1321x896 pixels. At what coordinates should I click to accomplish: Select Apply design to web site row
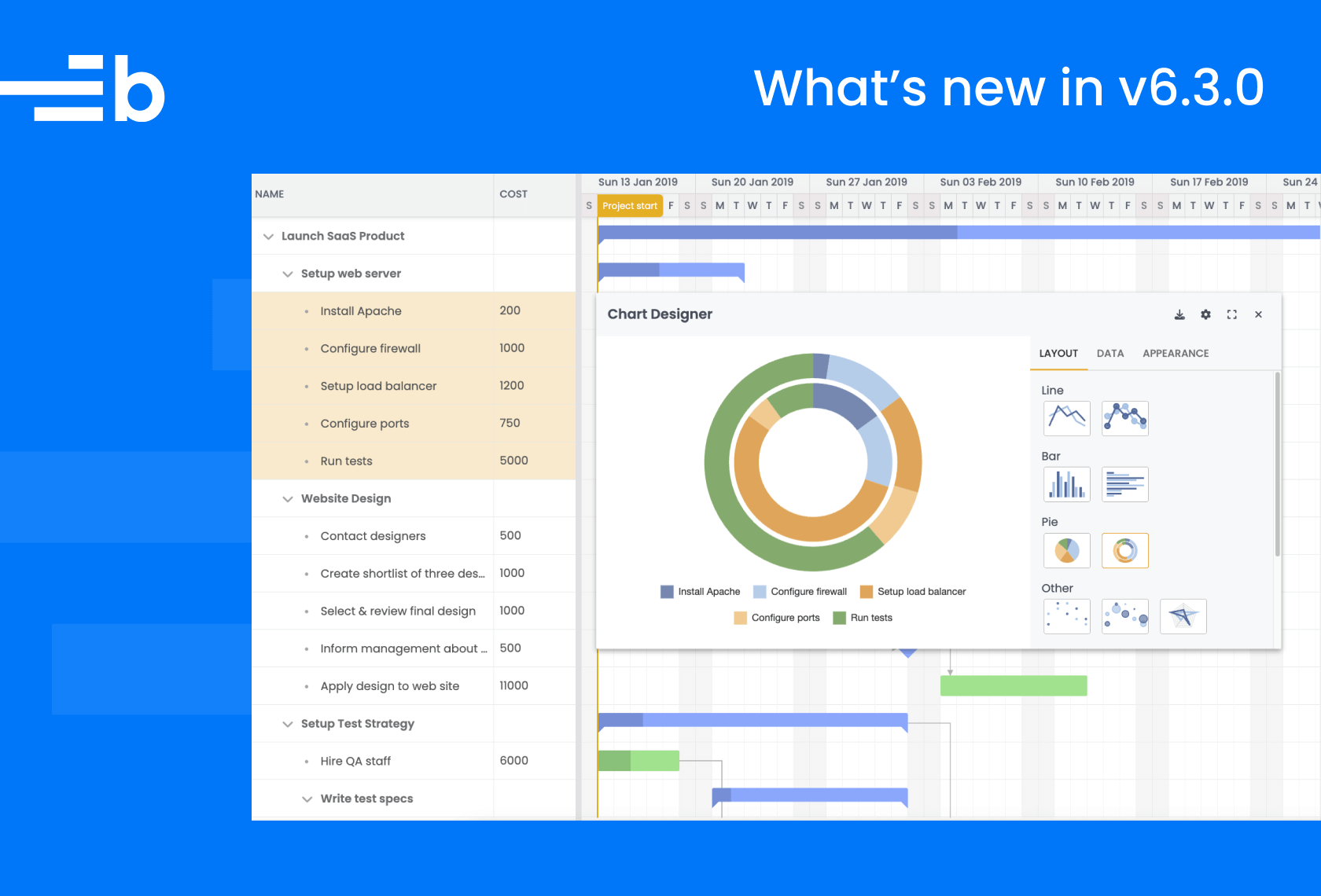[x=414, y=686]
